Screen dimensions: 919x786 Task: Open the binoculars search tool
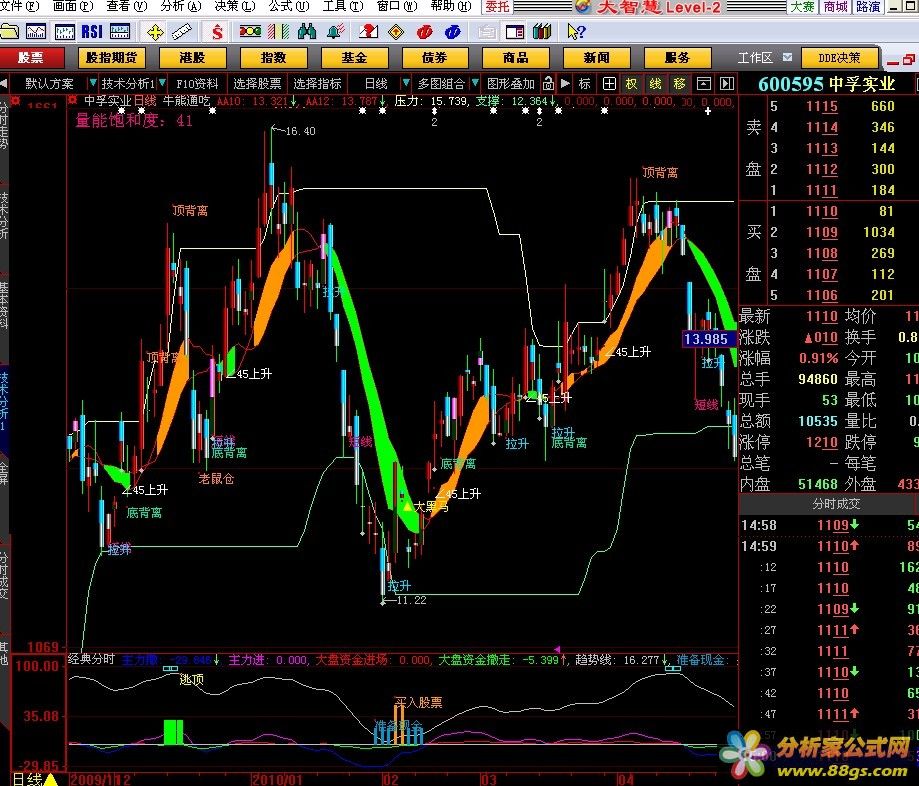[307, 32]
